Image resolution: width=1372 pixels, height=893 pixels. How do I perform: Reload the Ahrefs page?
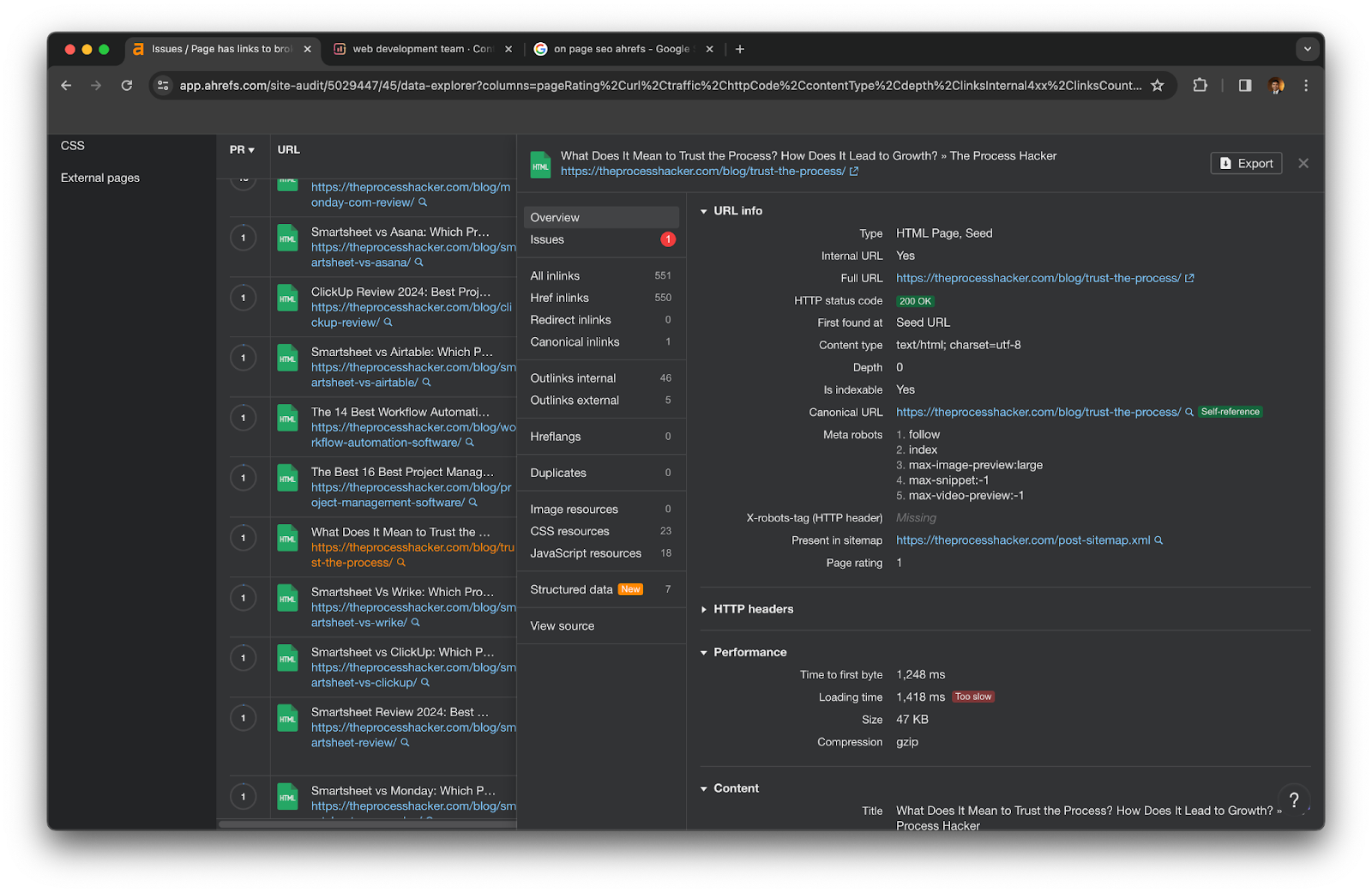tap(127, 86)
